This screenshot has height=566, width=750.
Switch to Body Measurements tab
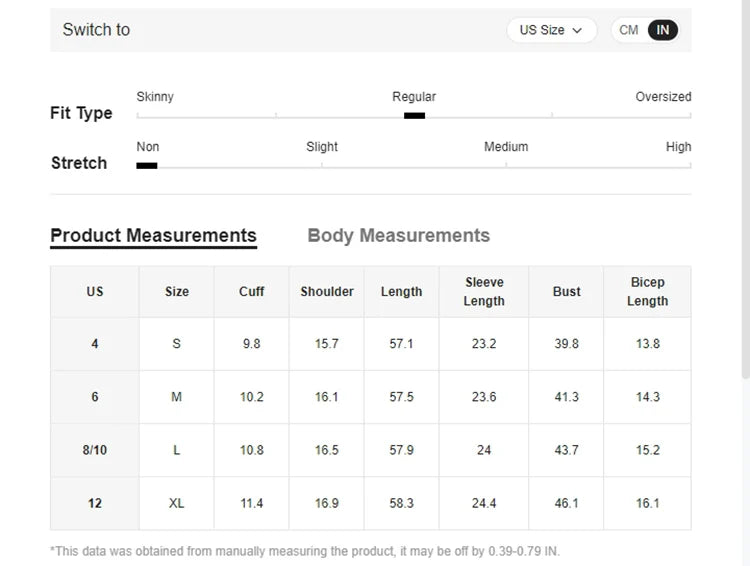(x=398, y=236)
